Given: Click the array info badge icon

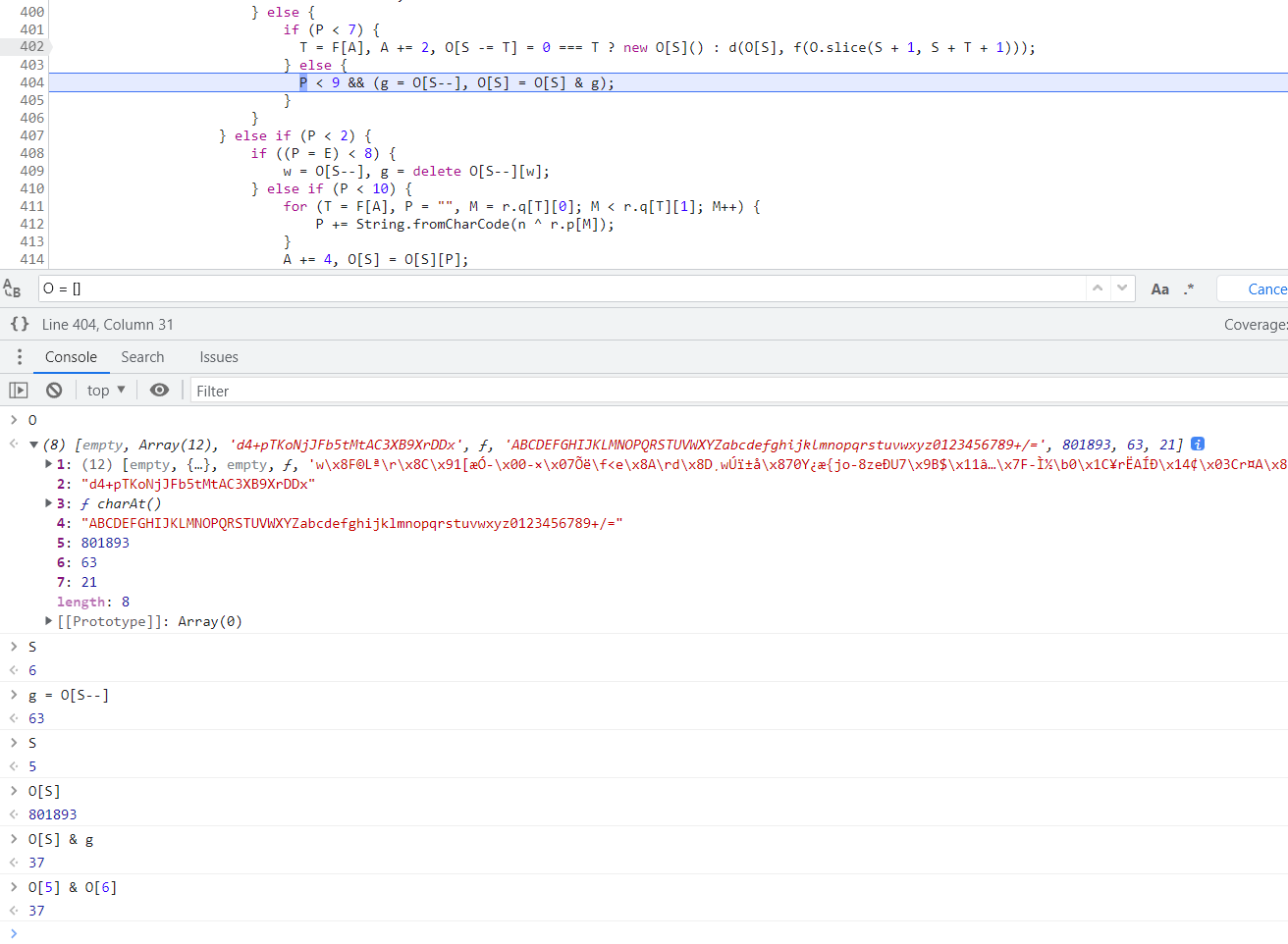Looking at the screenshot, I should pos(1198,445).
